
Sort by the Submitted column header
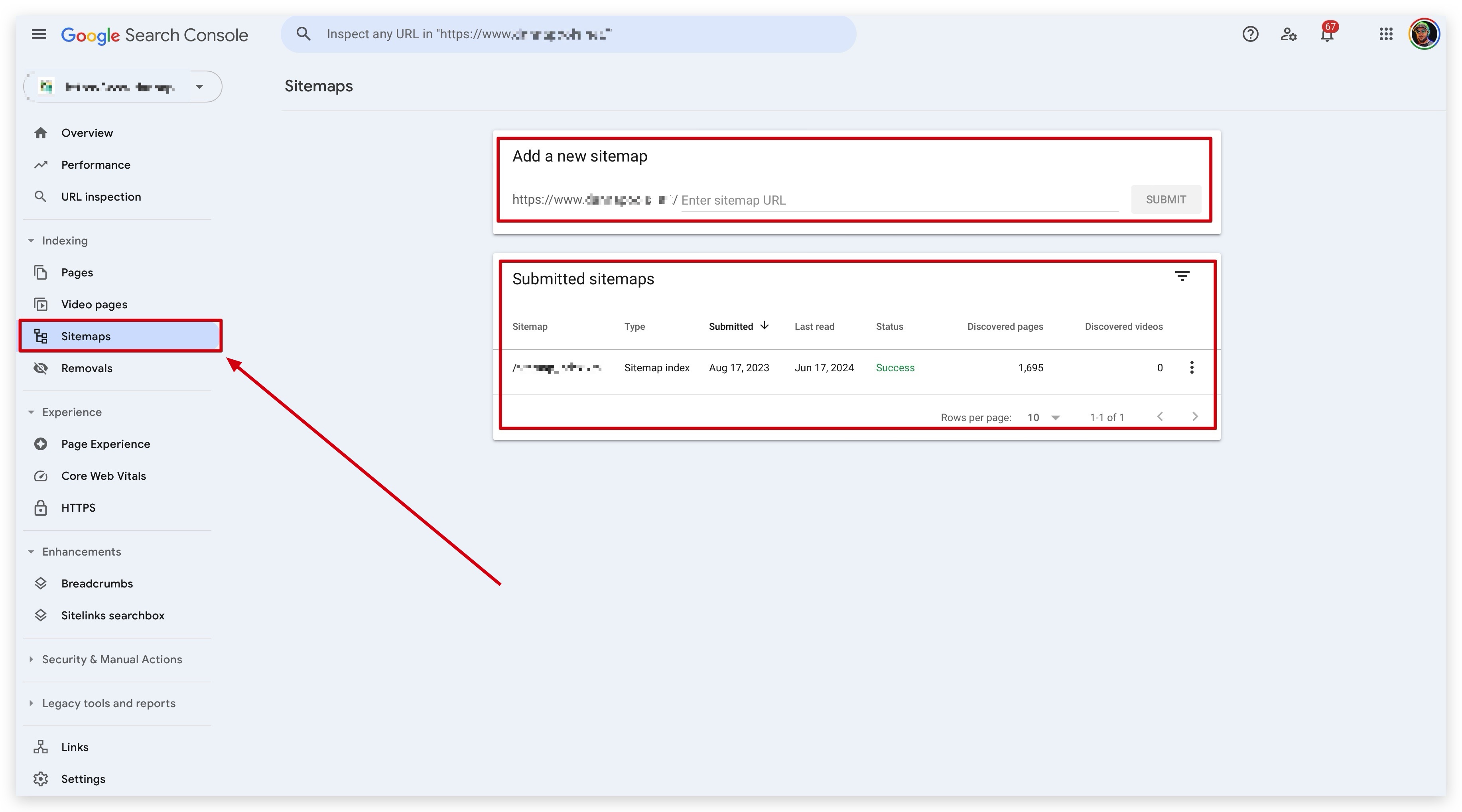tap(731, 326)
